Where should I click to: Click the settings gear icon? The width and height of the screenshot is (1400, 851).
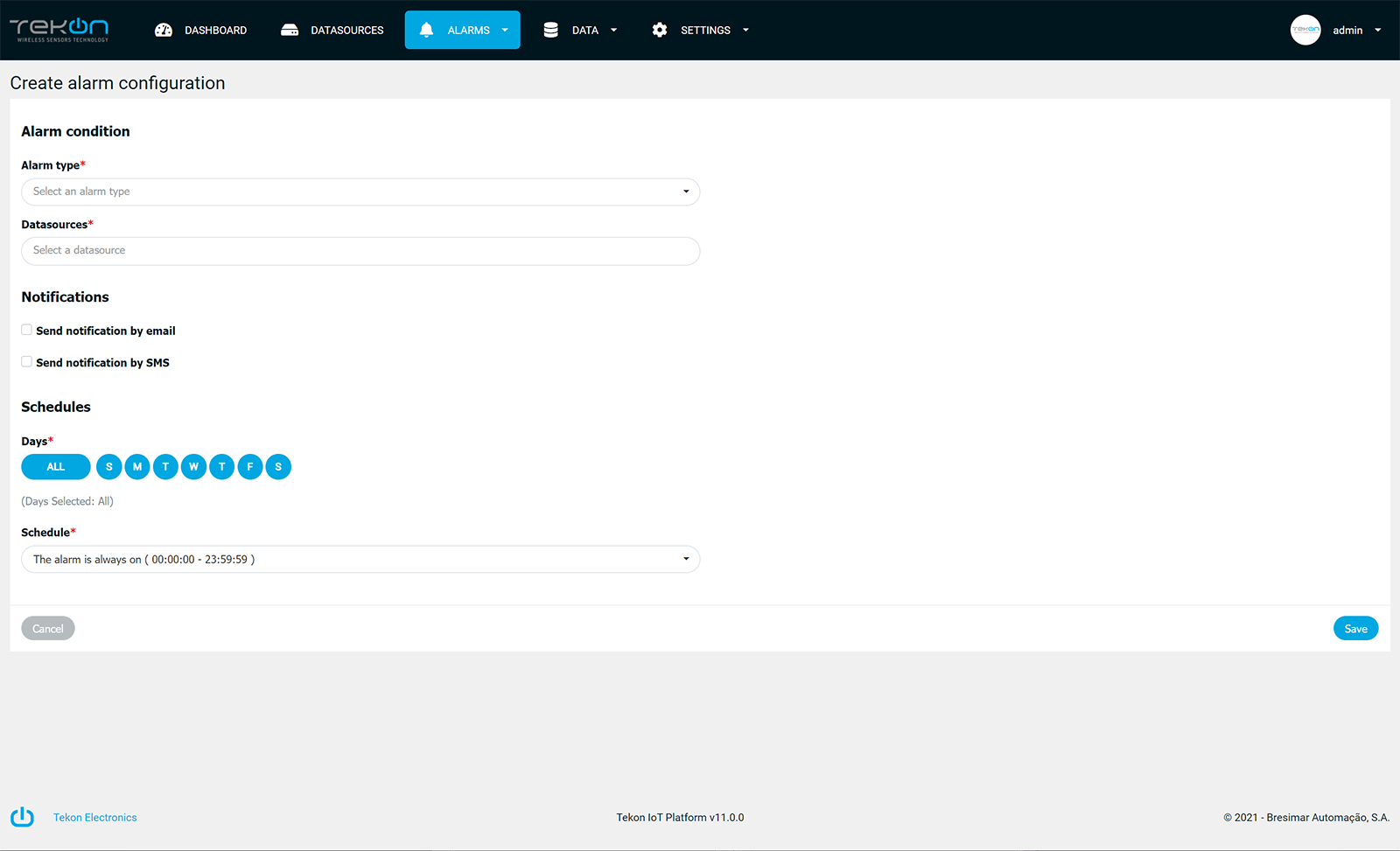[x=660, y=30]
